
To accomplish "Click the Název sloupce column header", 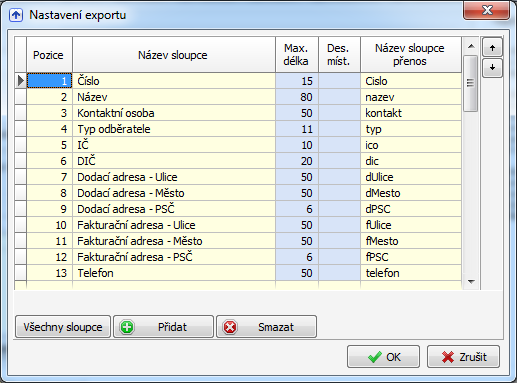I will point(174,55).
